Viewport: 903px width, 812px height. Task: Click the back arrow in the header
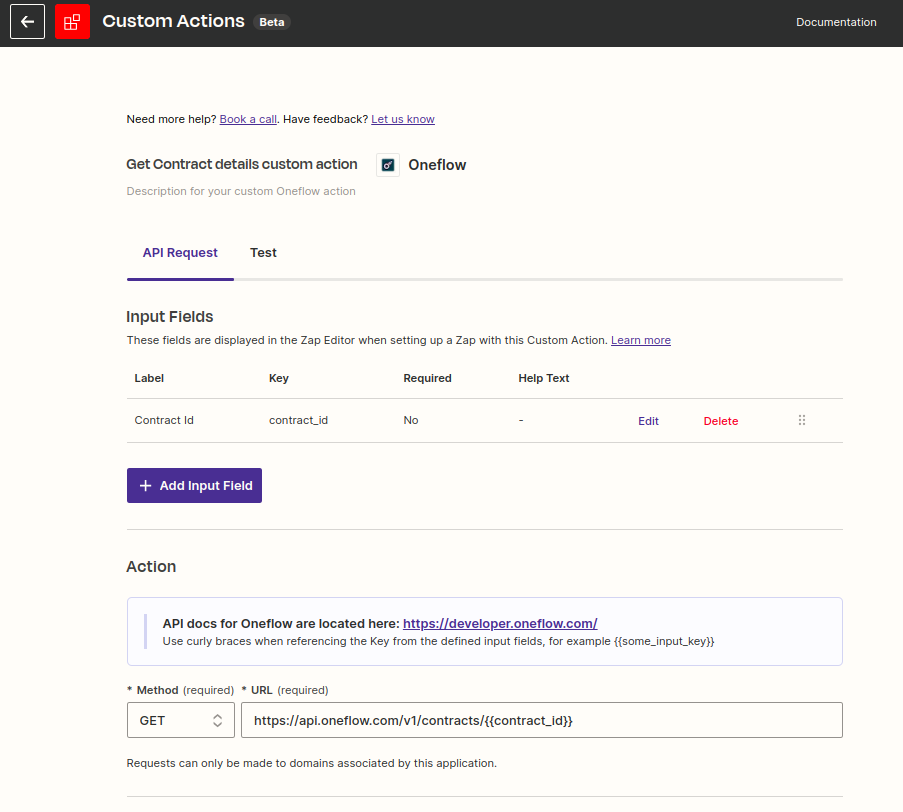[26, 21]
